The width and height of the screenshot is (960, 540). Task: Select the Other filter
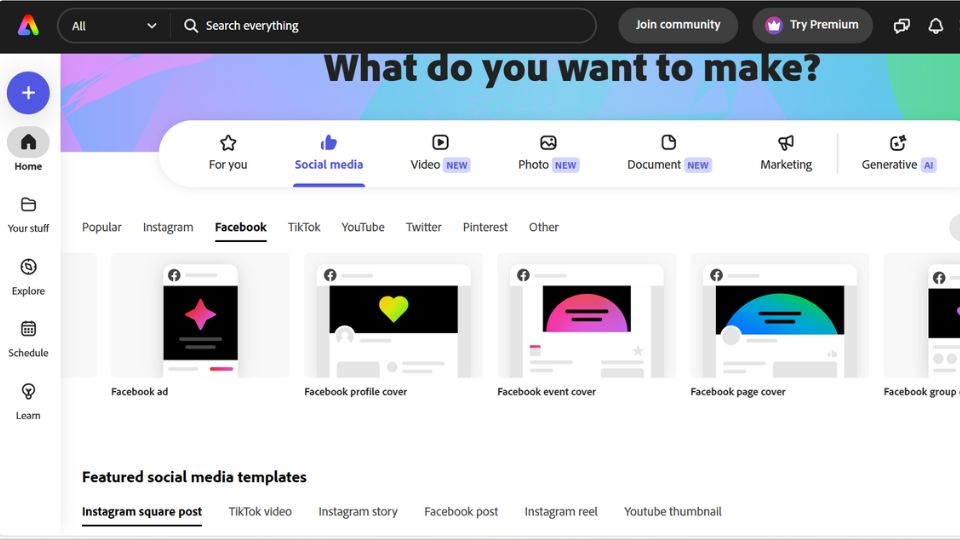coord(544,227)
